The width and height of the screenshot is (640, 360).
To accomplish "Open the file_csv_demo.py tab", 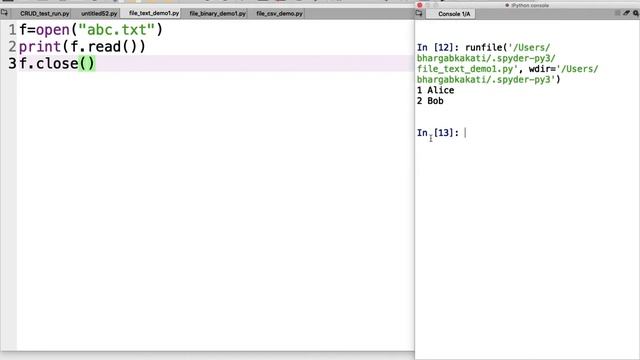I will tap(280, 13).
